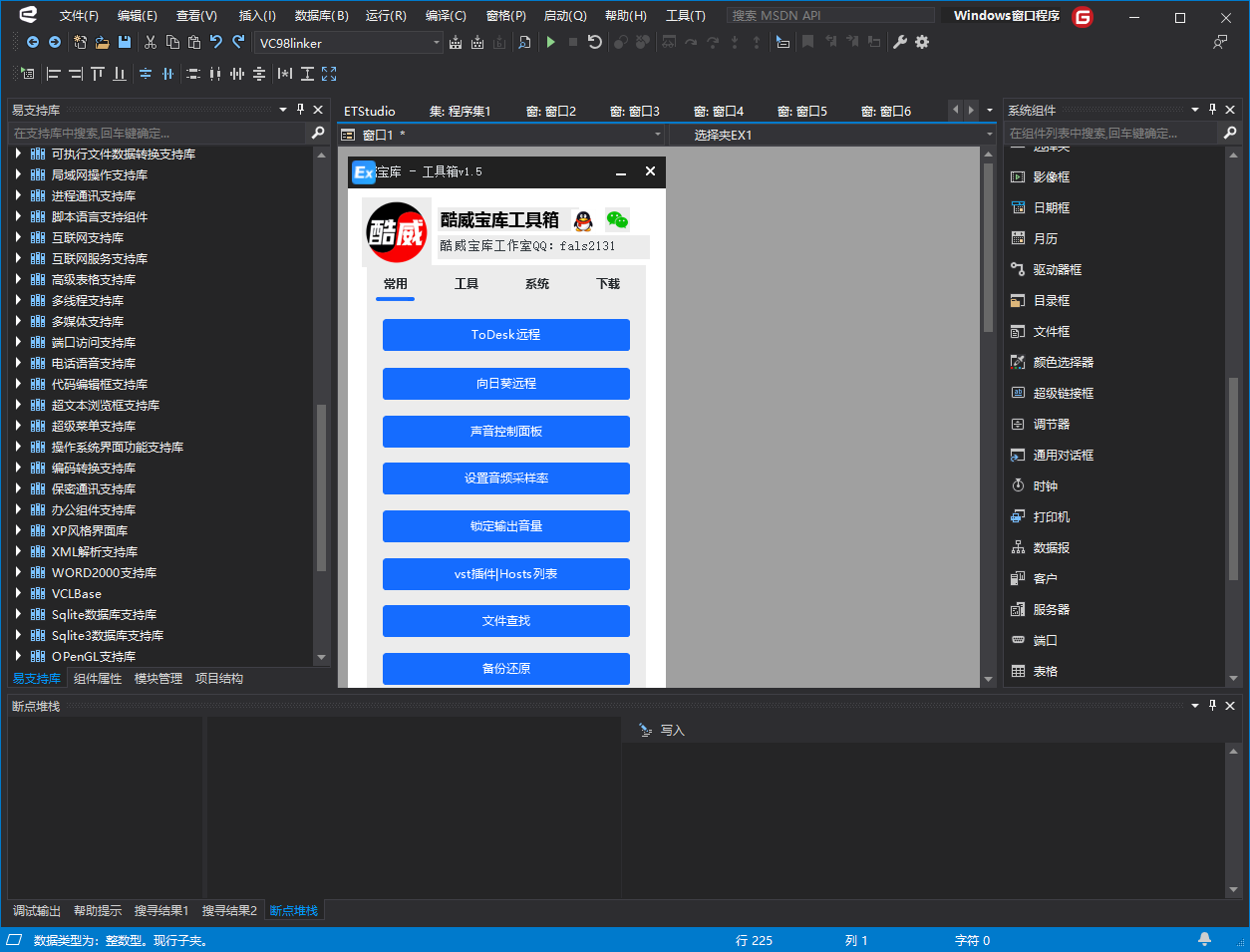Run the program with green play icon

550,42
